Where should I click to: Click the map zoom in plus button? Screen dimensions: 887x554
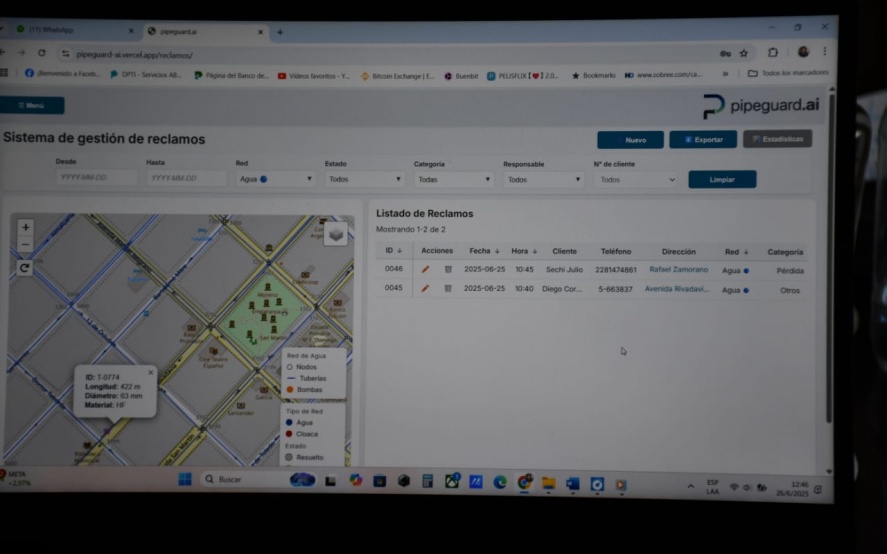pos(26,227)
